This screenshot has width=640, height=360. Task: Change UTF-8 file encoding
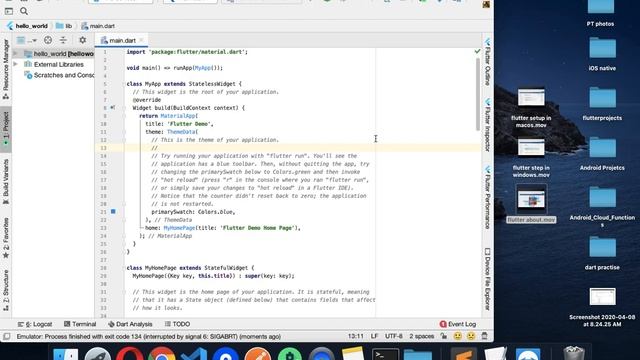(x=394, y=336)
